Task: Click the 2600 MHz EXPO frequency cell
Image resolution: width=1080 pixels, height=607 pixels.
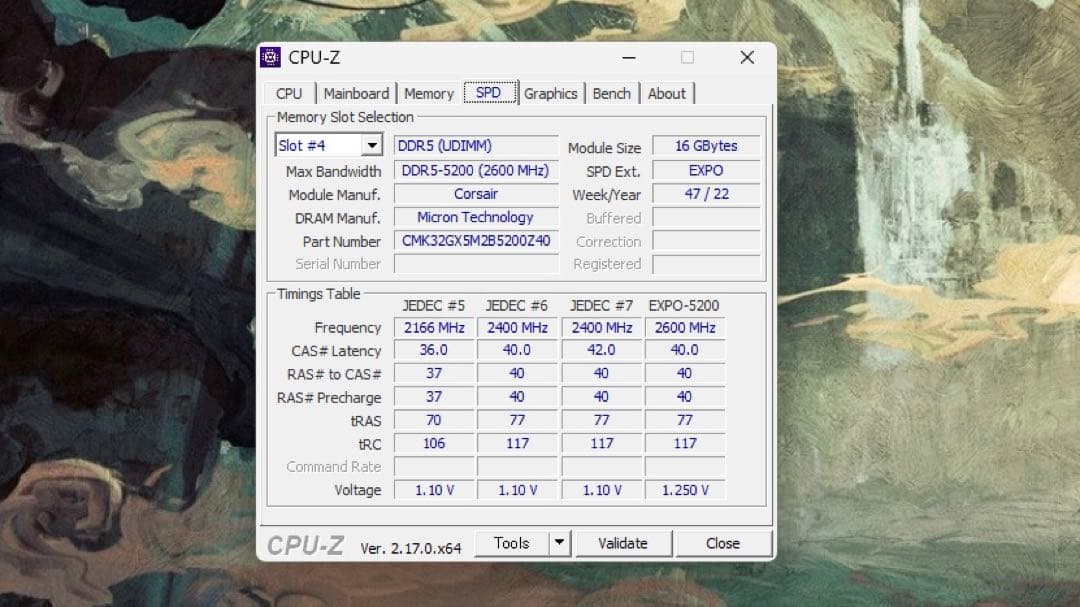Action: pos(685,327)
